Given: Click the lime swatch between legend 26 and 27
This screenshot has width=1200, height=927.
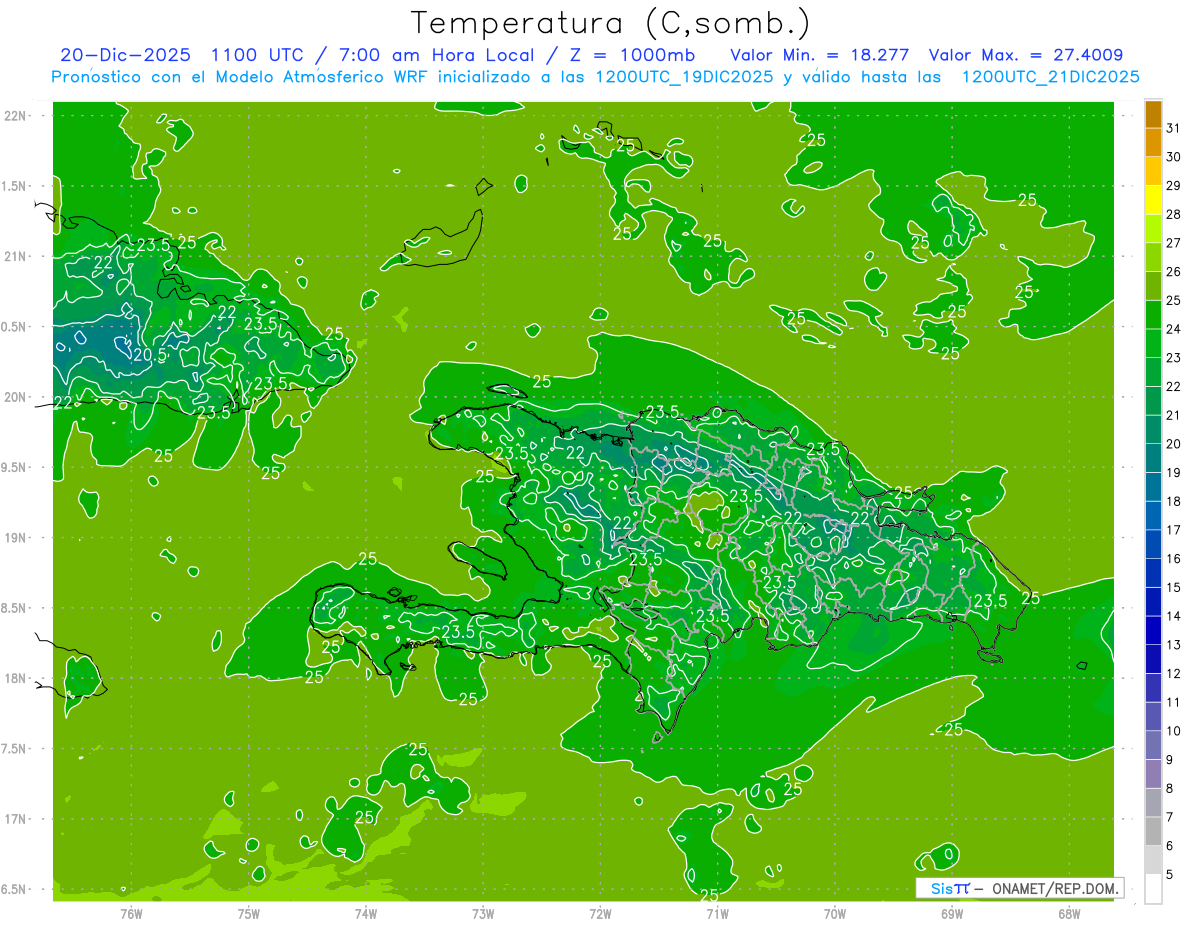Looking at the screenshot, I should (1154, 257).
